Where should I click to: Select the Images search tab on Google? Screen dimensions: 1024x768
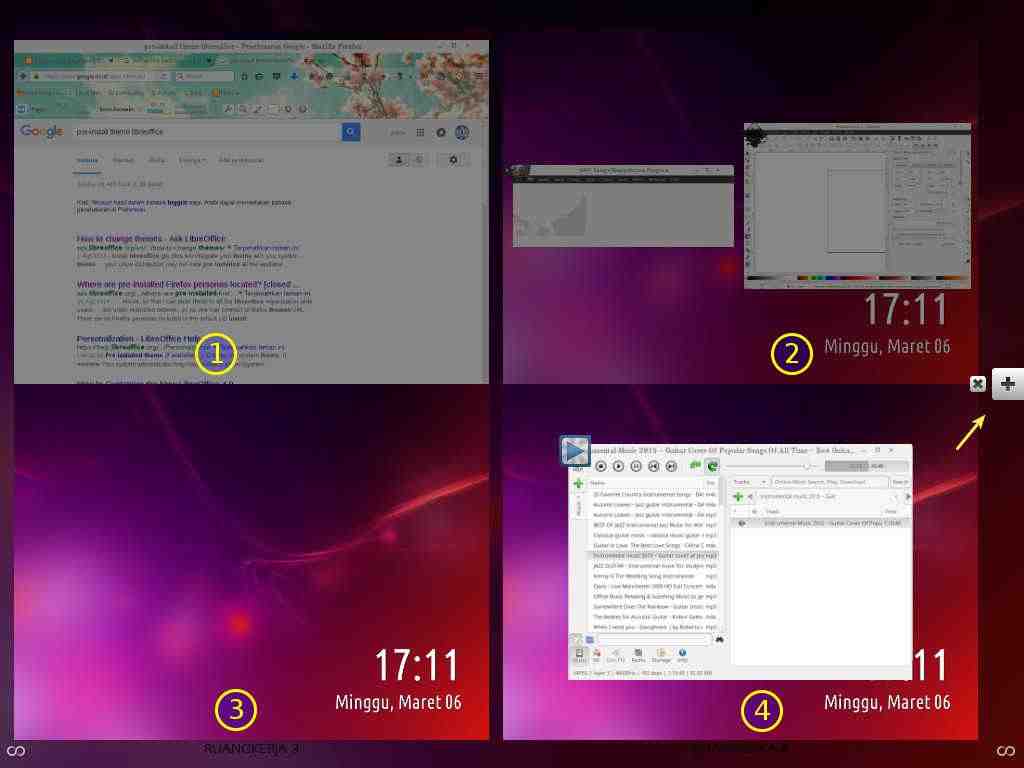[x=123, y=160]
